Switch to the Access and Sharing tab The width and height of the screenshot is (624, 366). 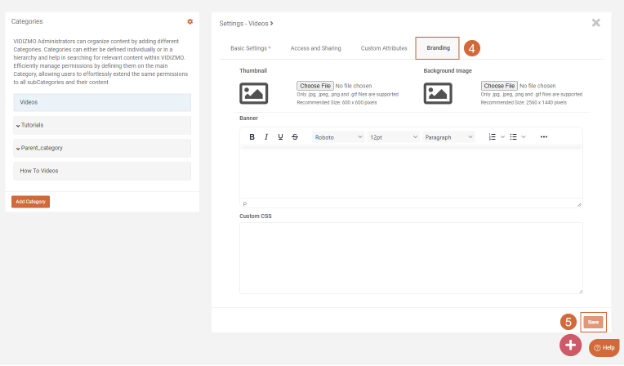[x=316, y=49]
